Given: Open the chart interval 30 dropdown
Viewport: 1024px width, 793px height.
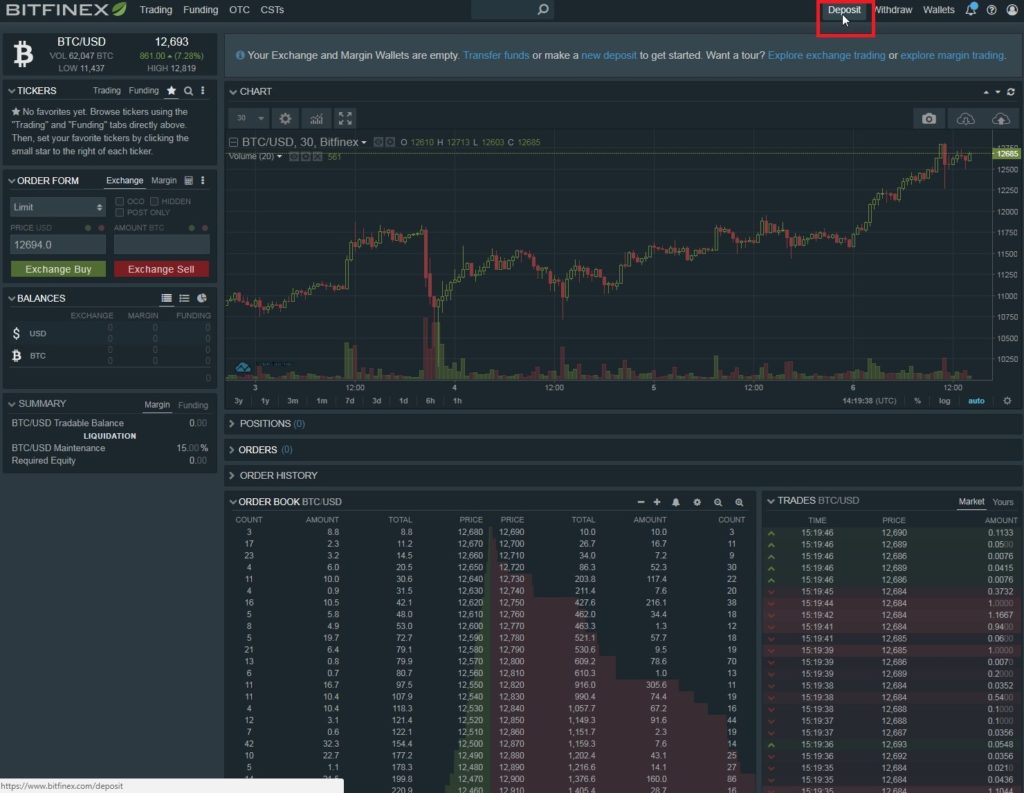Looking at the screenshot, I should [x=250, y=118].
